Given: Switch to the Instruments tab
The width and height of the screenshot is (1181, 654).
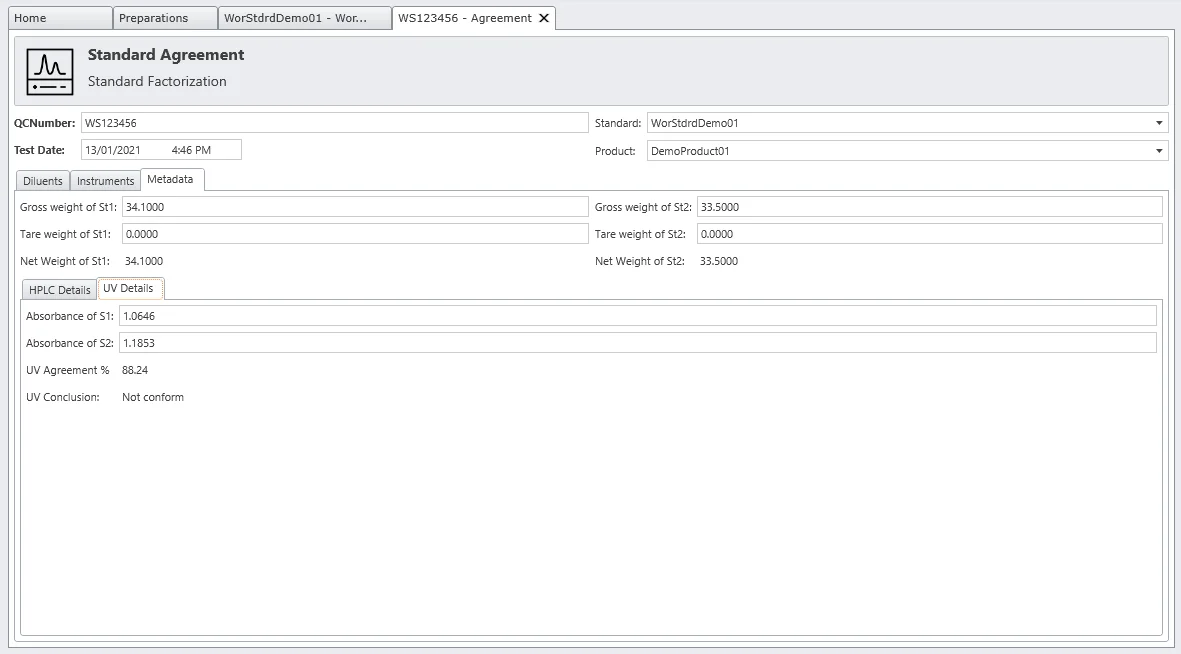Looking at the screenshot, I should coord(105,181).
